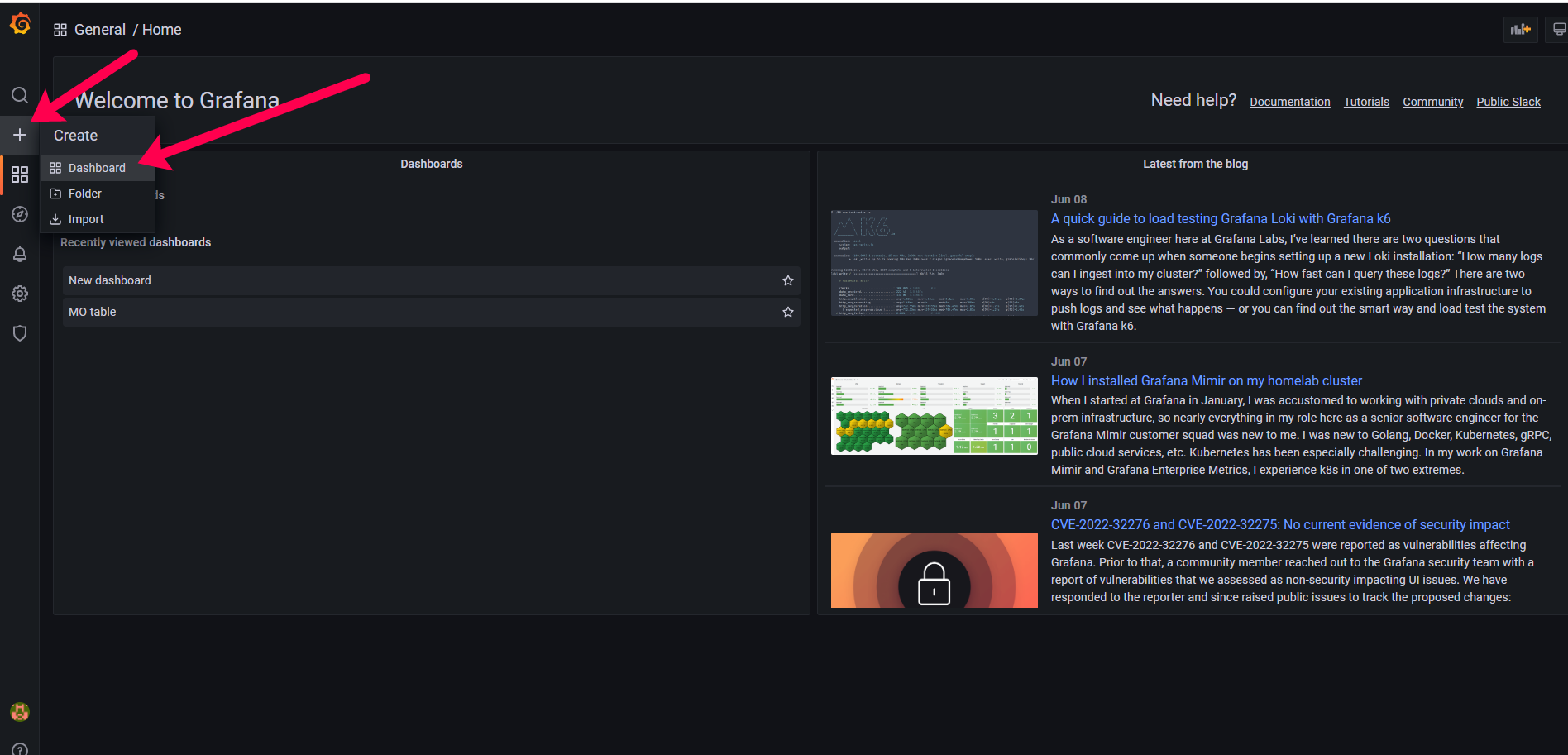
Task: Click the Grafana logo in sidebar
Action: (20, 25)
